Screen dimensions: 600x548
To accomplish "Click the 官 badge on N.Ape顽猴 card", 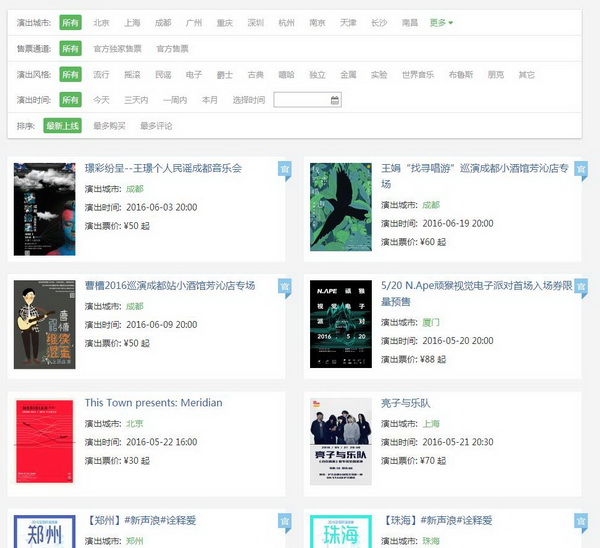I will tap(581, 288).
